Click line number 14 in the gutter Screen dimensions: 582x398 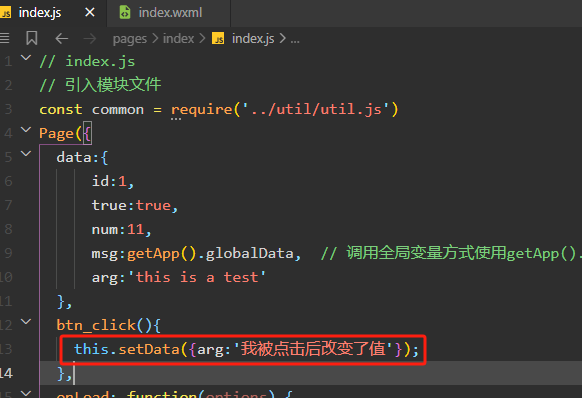coord(6,373)
